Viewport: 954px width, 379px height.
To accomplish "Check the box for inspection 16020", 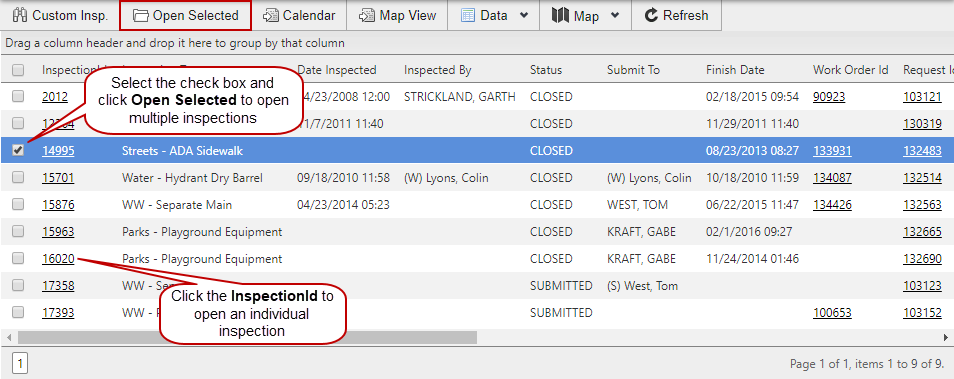I will pyautogui.click(x=18, y=259).
